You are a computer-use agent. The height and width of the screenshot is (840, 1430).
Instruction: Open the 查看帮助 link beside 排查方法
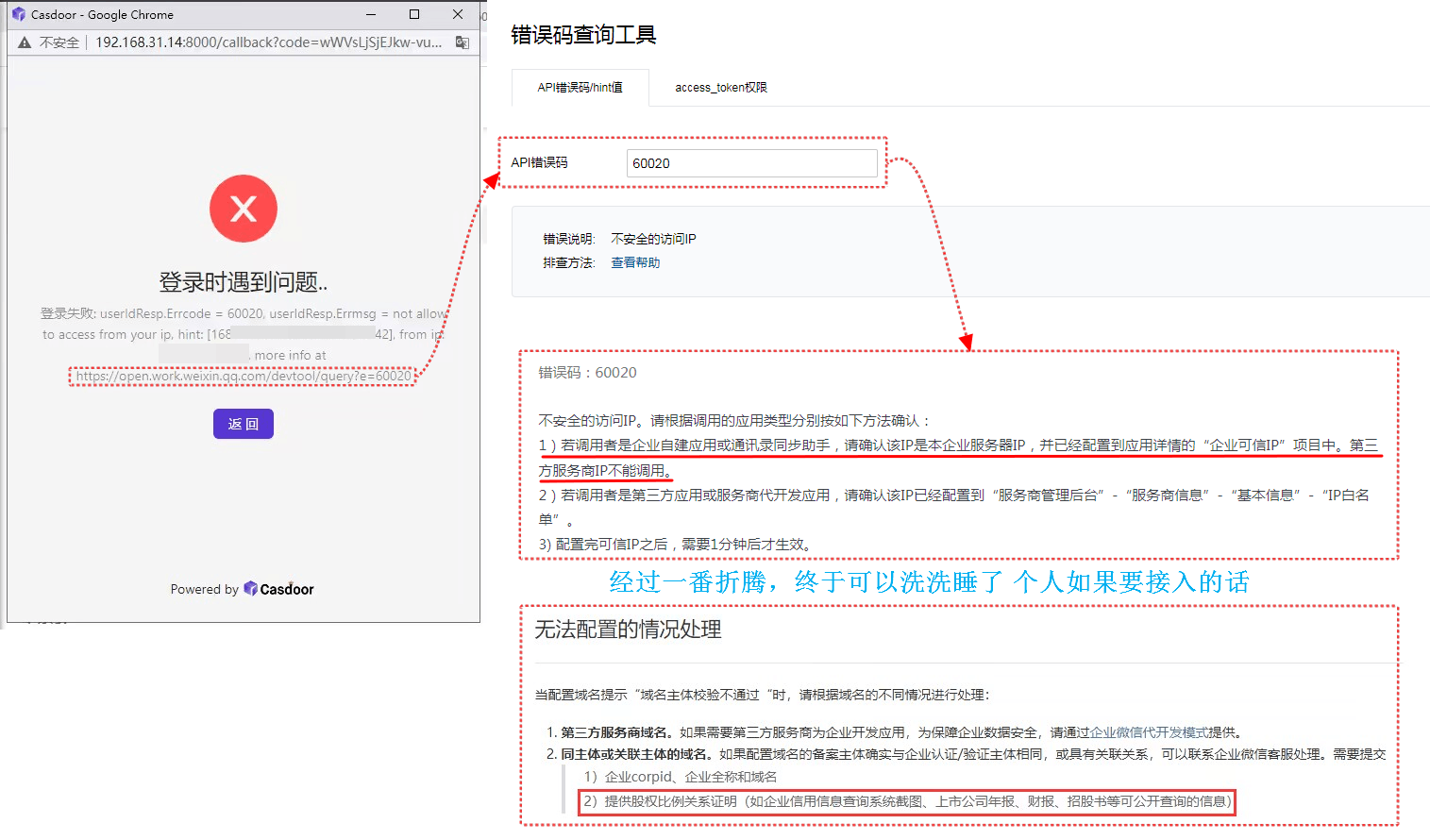(634, 262)
